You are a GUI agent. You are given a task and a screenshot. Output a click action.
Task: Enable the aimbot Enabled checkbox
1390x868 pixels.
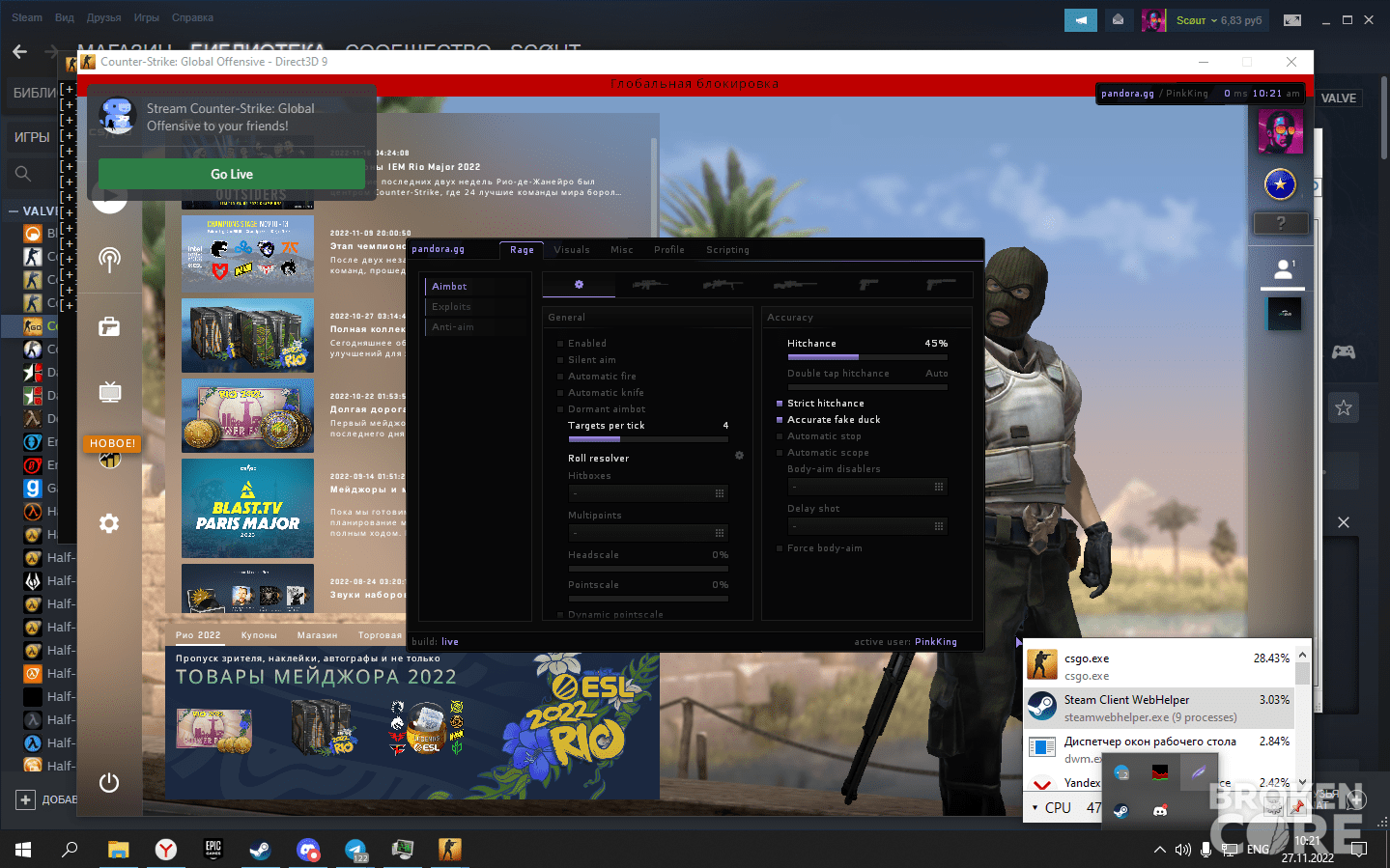click(560, 344)
